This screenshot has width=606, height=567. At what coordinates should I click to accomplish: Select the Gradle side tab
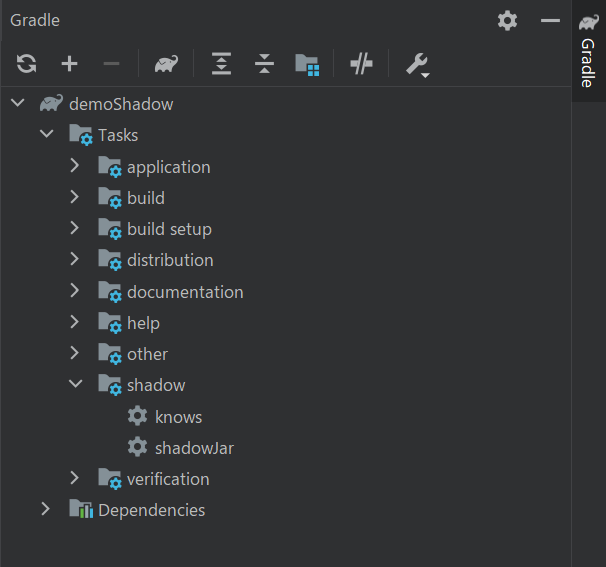[589, 51]
